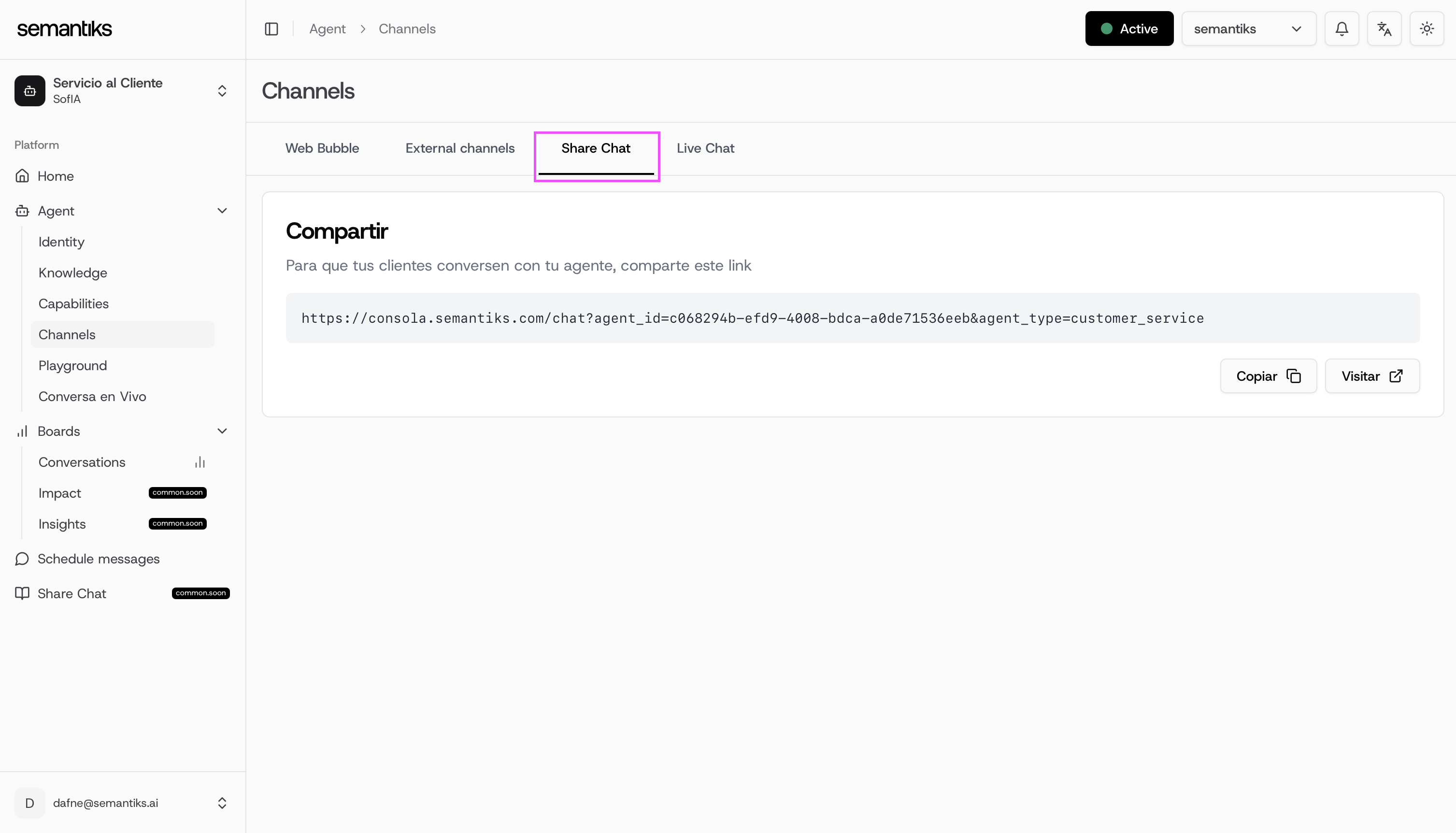Click the Conversations bar chart icon
This screenshot has width=1456, height=833.
point(200,462)
